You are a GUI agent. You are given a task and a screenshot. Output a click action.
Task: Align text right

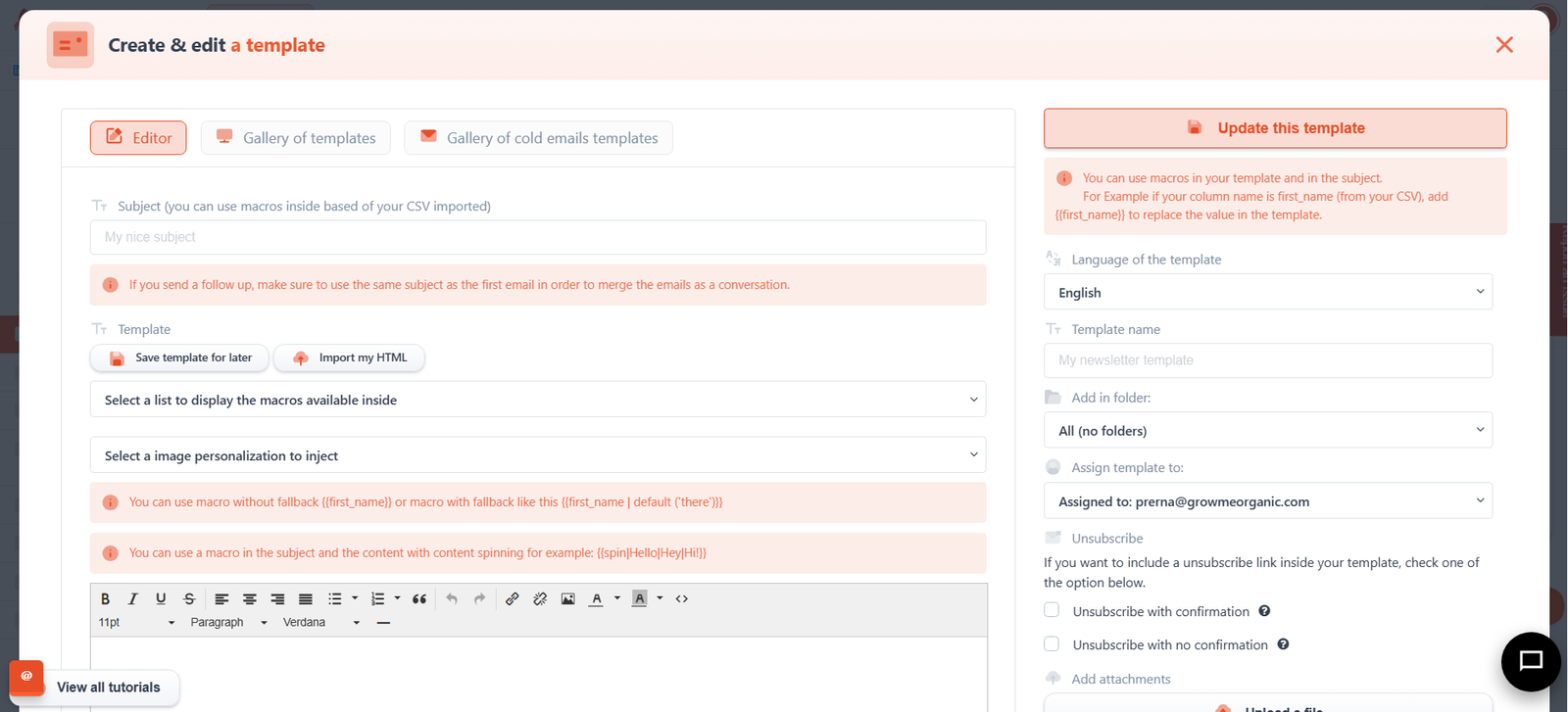pyautogui.click(x=277, y=598)
